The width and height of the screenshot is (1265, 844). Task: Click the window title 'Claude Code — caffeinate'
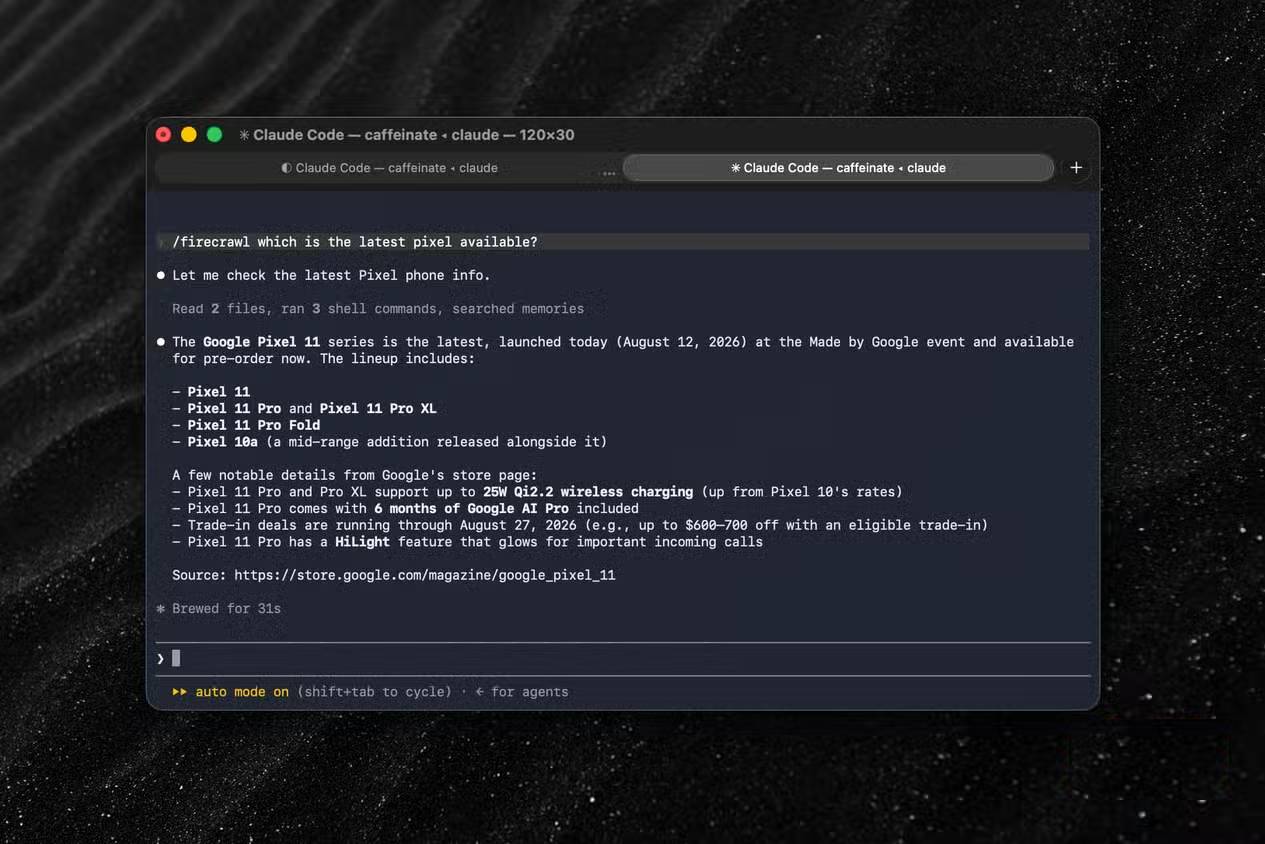[406, 135]
